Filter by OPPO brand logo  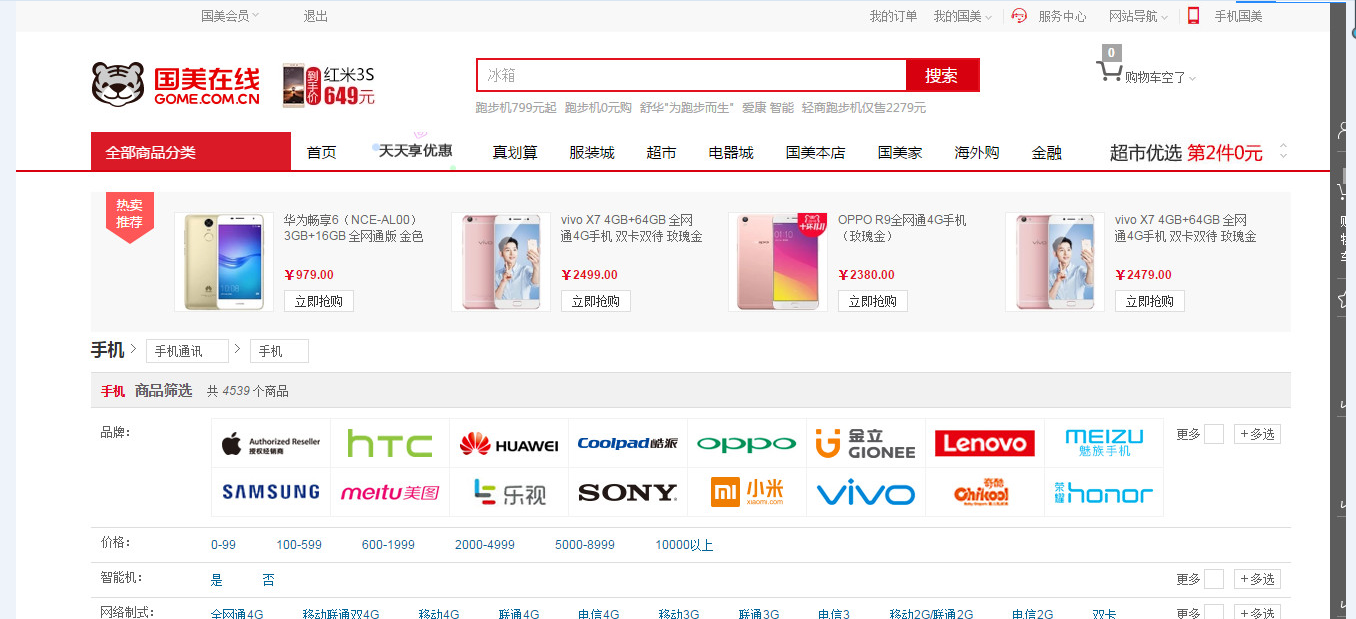747,443
